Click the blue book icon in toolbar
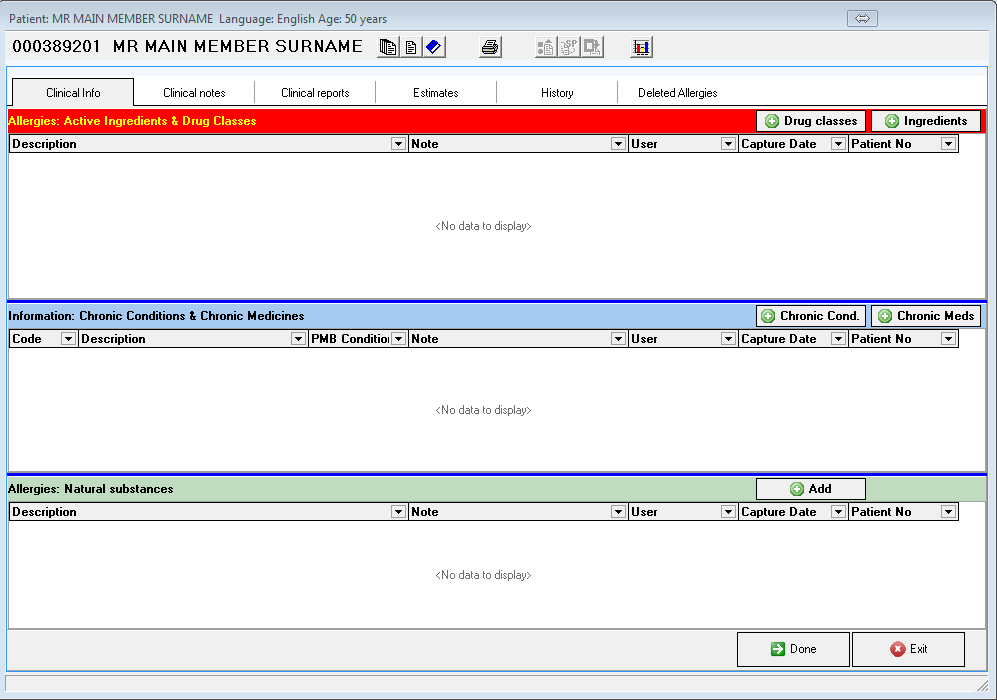The width and height of the screenshot is (997, 700). click(x=433, y=47)
